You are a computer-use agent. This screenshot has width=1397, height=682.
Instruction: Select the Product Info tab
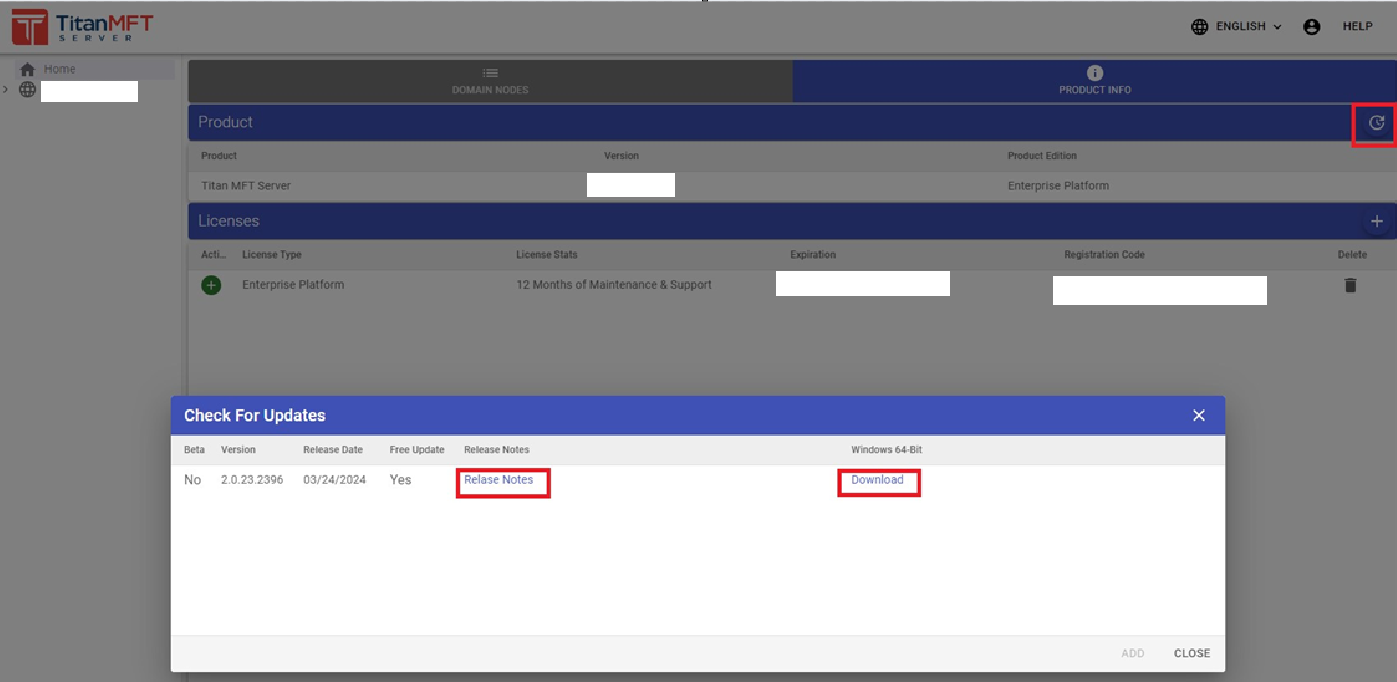(x=1095, y=81)
